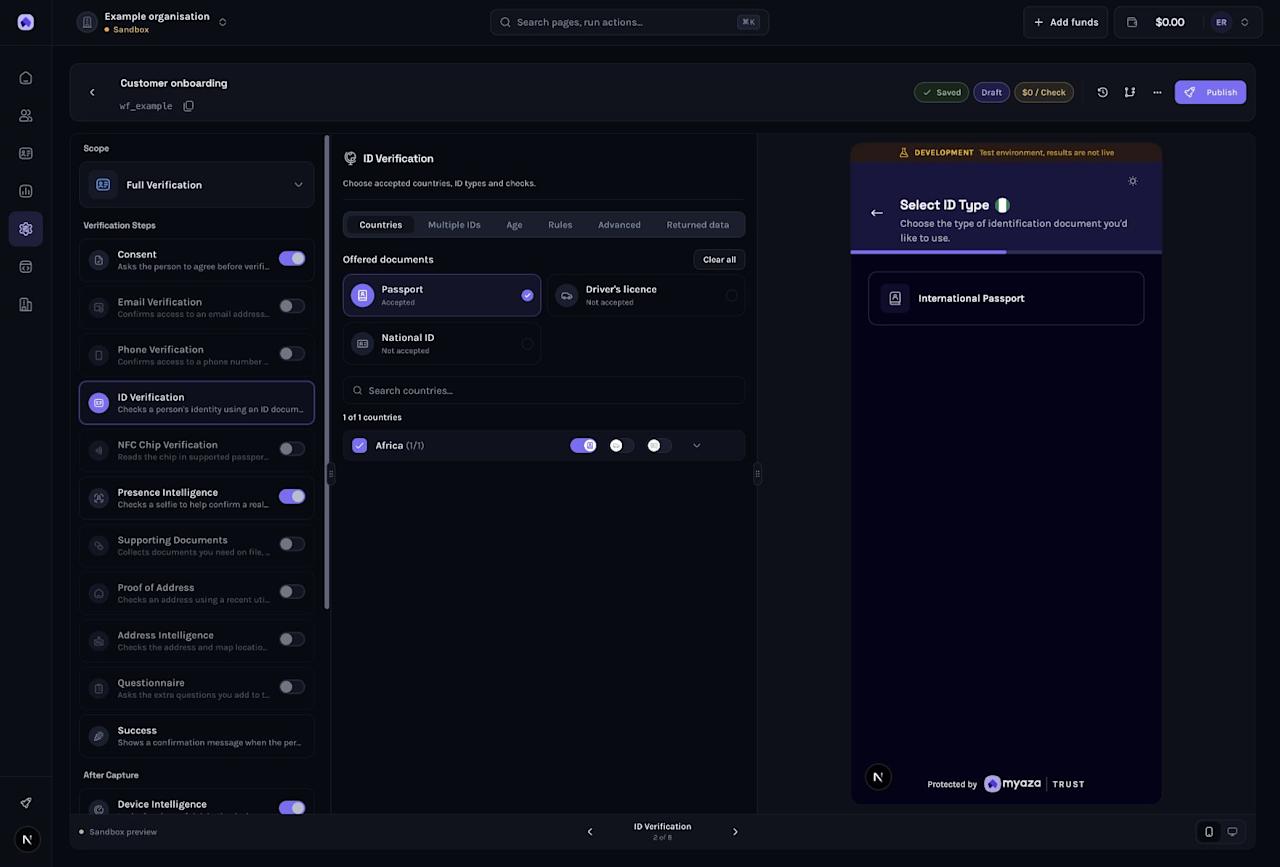Expand the Africa countries row
This screenshot has height=867, width=1280.
pyautogui.click(x=697, y=446)
